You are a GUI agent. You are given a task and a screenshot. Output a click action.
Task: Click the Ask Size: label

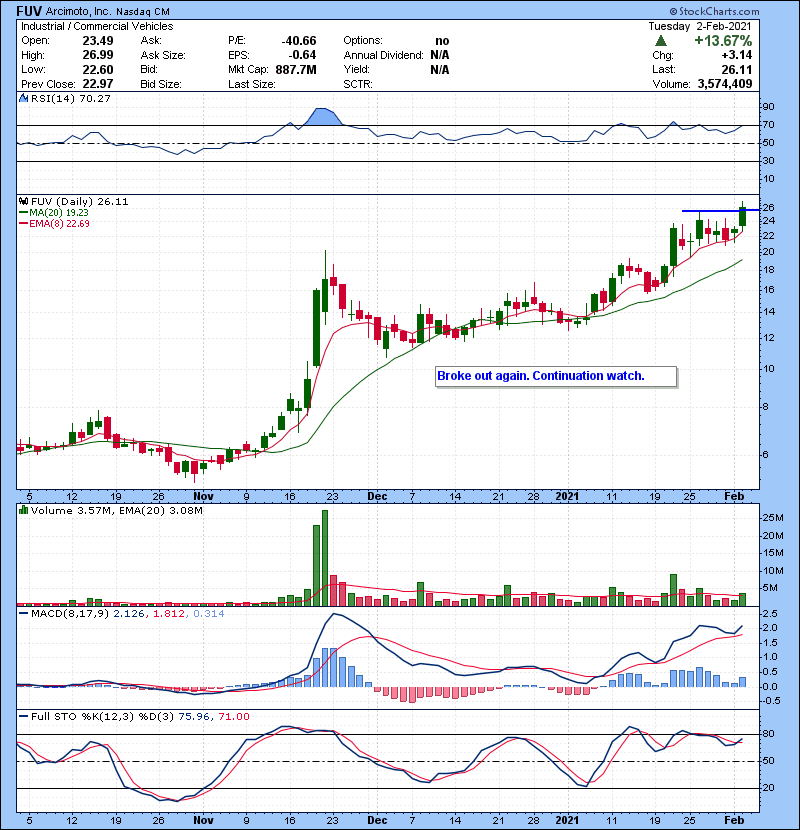(x=163, y=55)
